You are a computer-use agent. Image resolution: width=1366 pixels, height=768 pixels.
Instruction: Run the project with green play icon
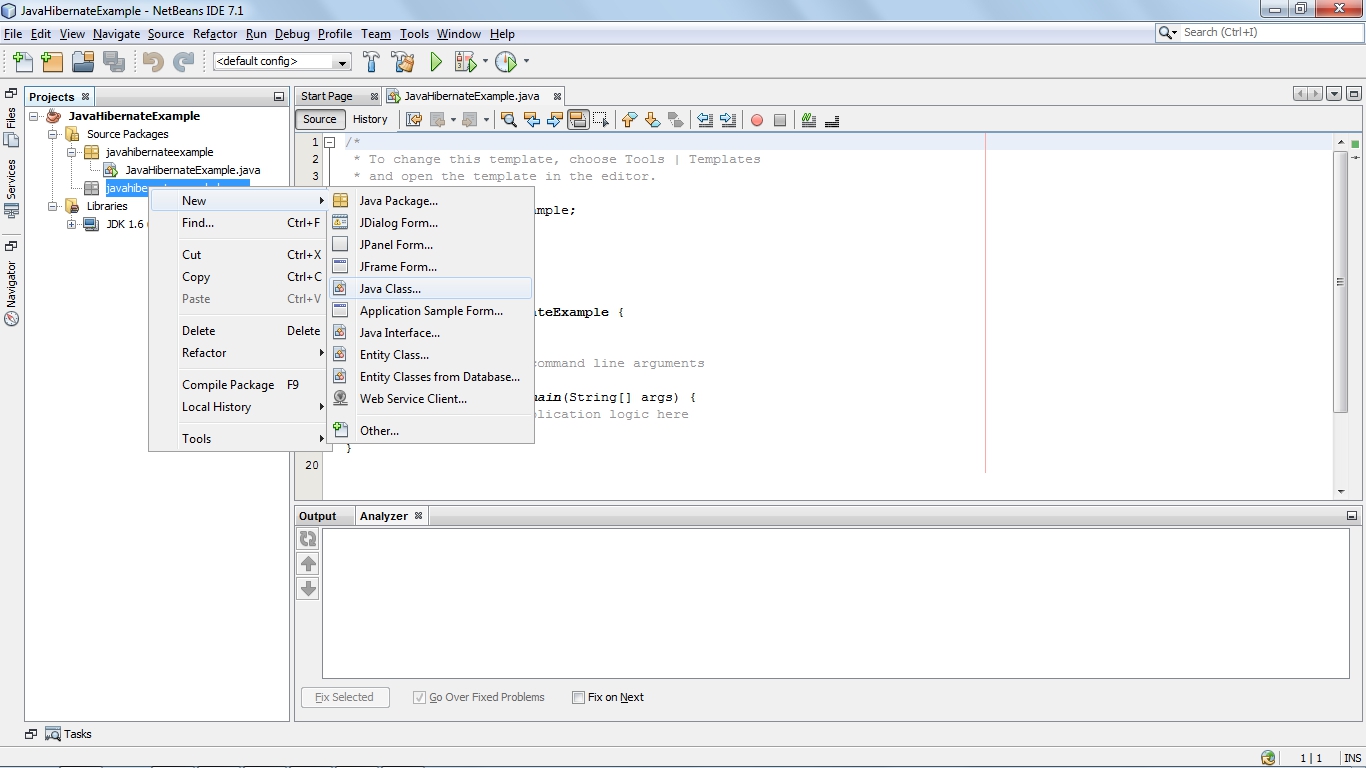436,62
